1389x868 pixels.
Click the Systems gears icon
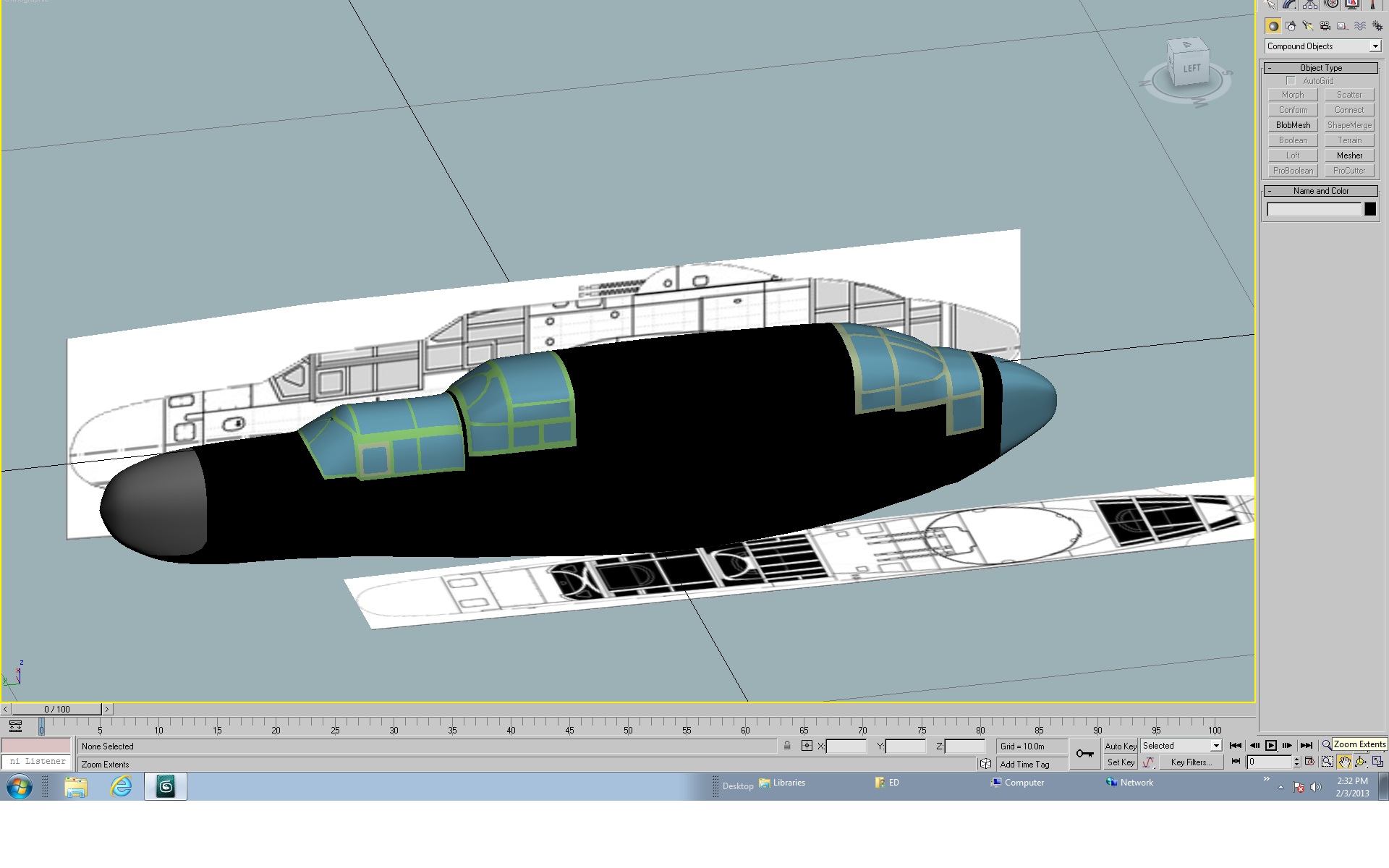tap(1377, 26)
